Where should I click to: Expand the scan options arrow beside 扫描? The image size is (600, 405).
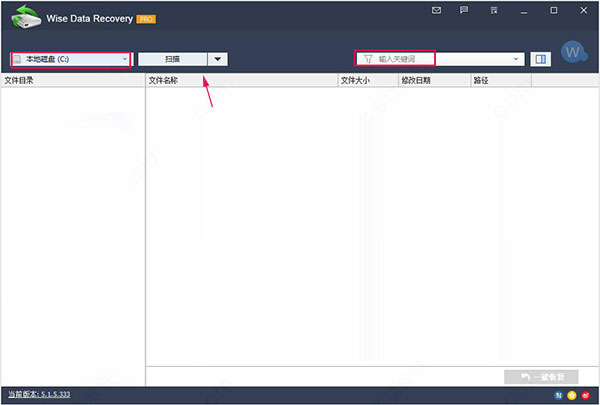pos(217,59)
